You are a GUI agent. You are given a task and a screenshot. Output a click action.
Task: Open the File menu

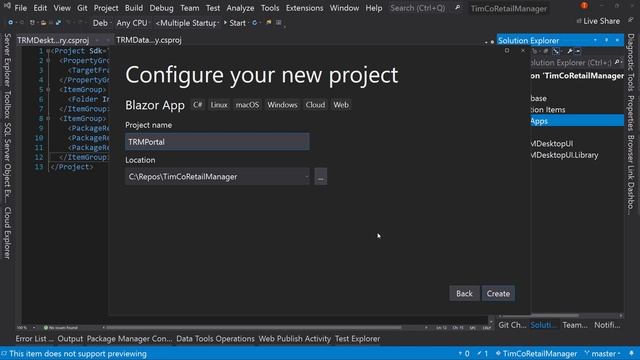tap(20, 8)
